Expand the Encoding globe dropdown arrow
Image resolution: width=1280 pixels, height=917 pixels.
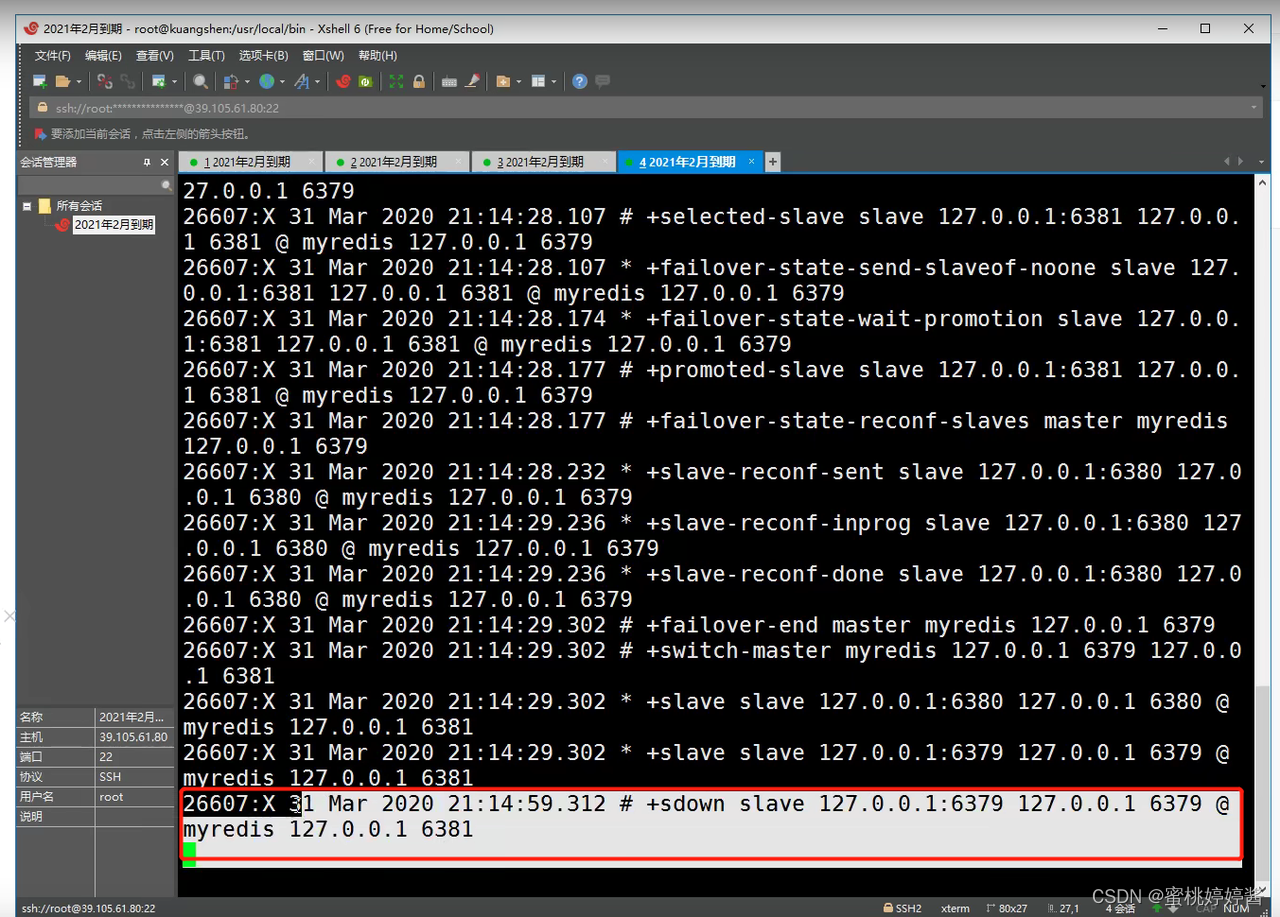point(283,82)
